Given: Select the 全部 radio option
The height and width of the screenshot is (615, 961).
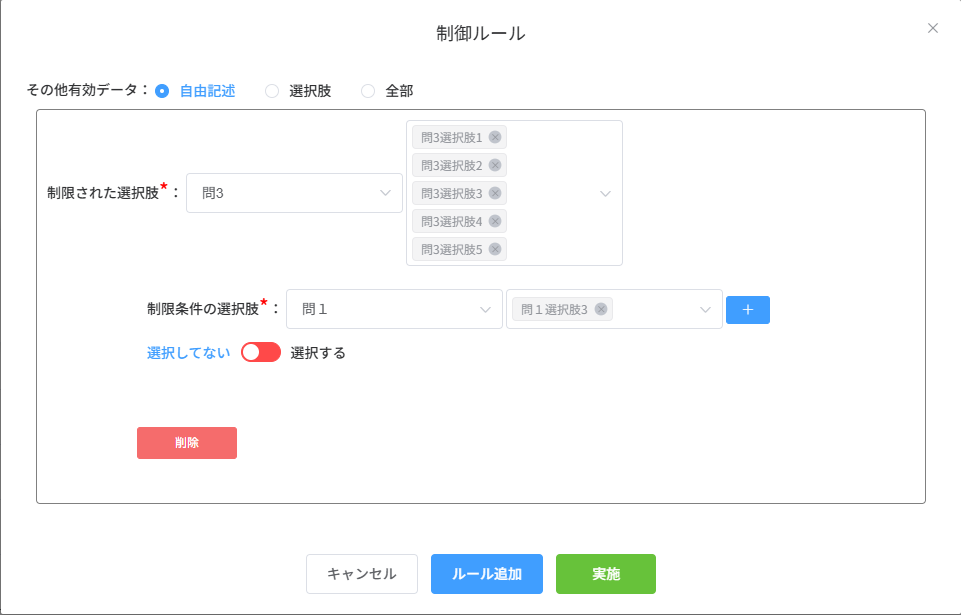Looking at the screenshot, I should [368, 91].
